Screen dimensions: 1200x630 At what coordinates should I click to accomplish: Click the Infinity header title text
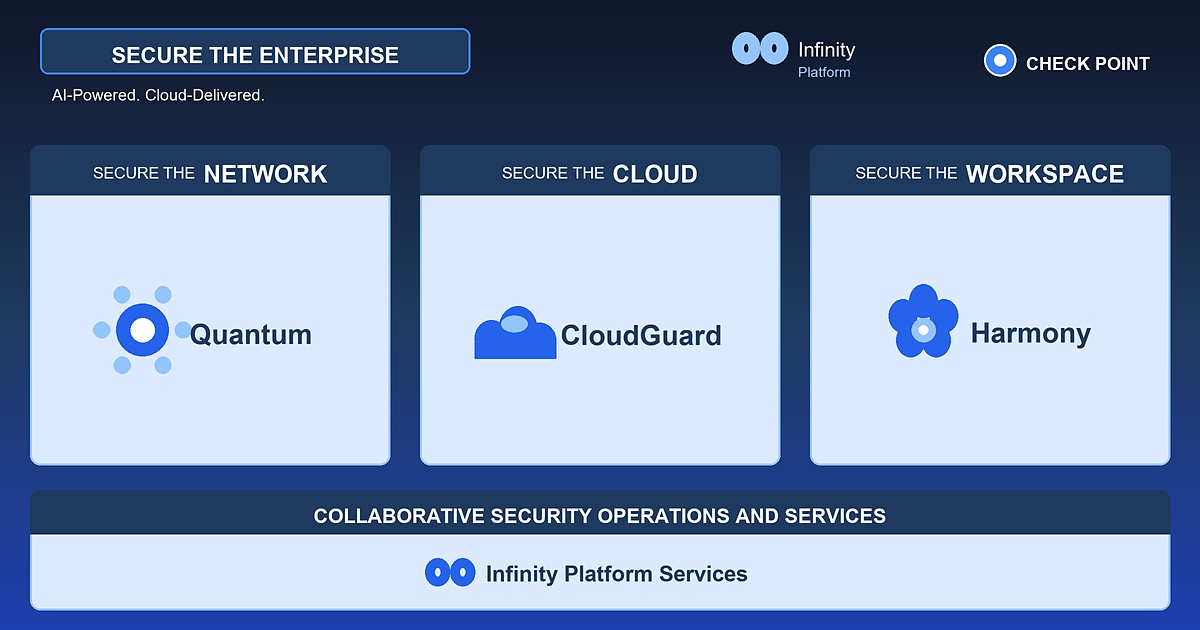(x=827, y=49)
